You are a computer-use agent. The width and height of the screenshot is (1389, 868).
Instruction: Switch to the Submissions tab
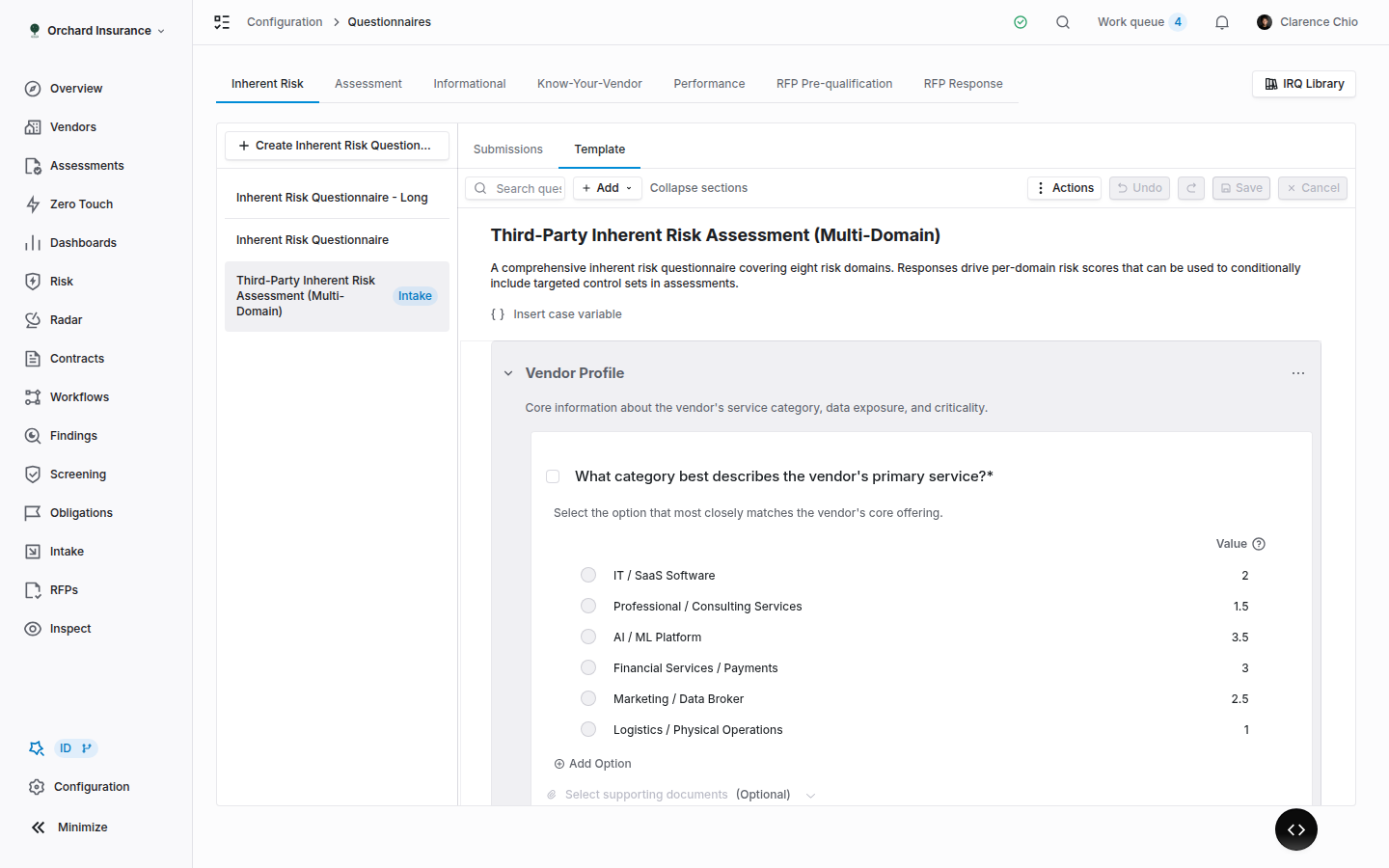tap(508, 149)
